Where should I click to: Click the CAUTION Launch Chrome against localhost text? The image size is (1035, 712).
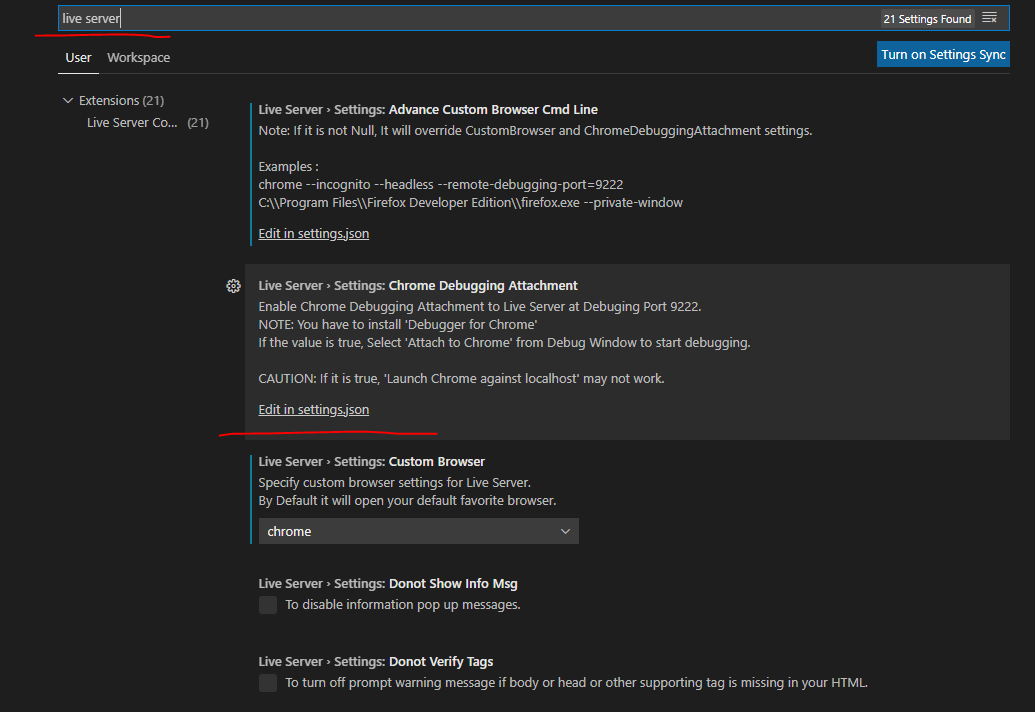pos(461,379)
